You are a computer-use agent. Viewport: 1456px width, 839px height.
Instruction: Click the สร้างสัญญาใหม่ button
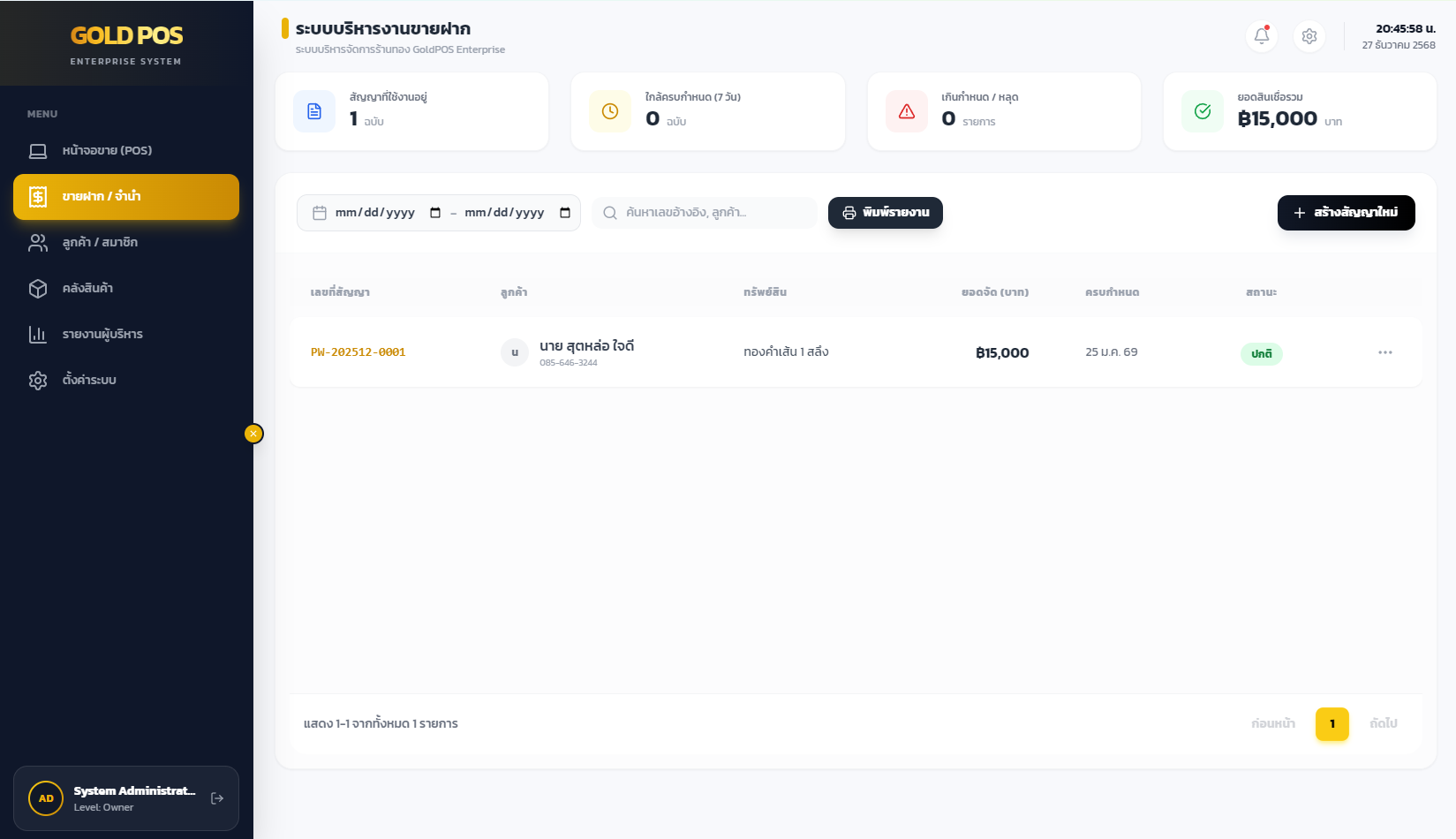(x=1346, y=213)
